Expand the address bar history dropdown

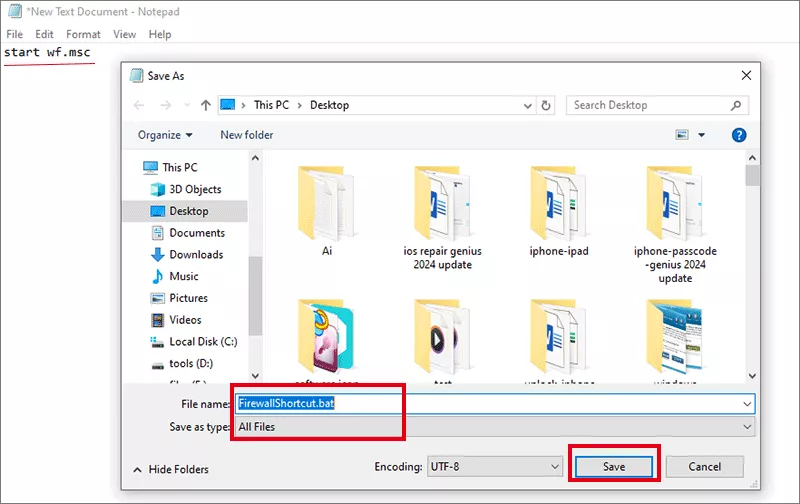[x=528, y=106]
